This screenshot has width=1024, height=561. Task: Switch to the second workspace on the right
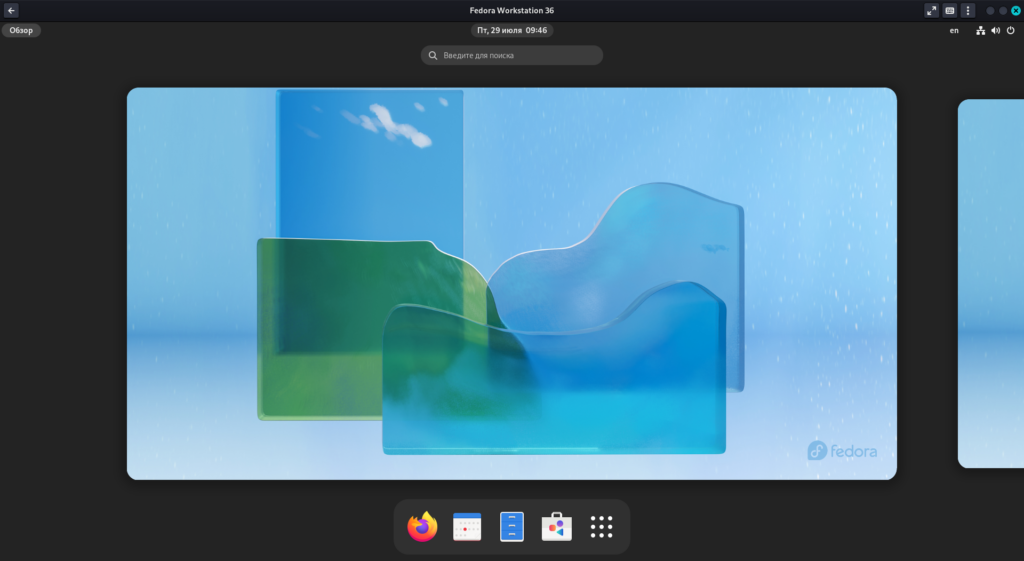point(991,283)
